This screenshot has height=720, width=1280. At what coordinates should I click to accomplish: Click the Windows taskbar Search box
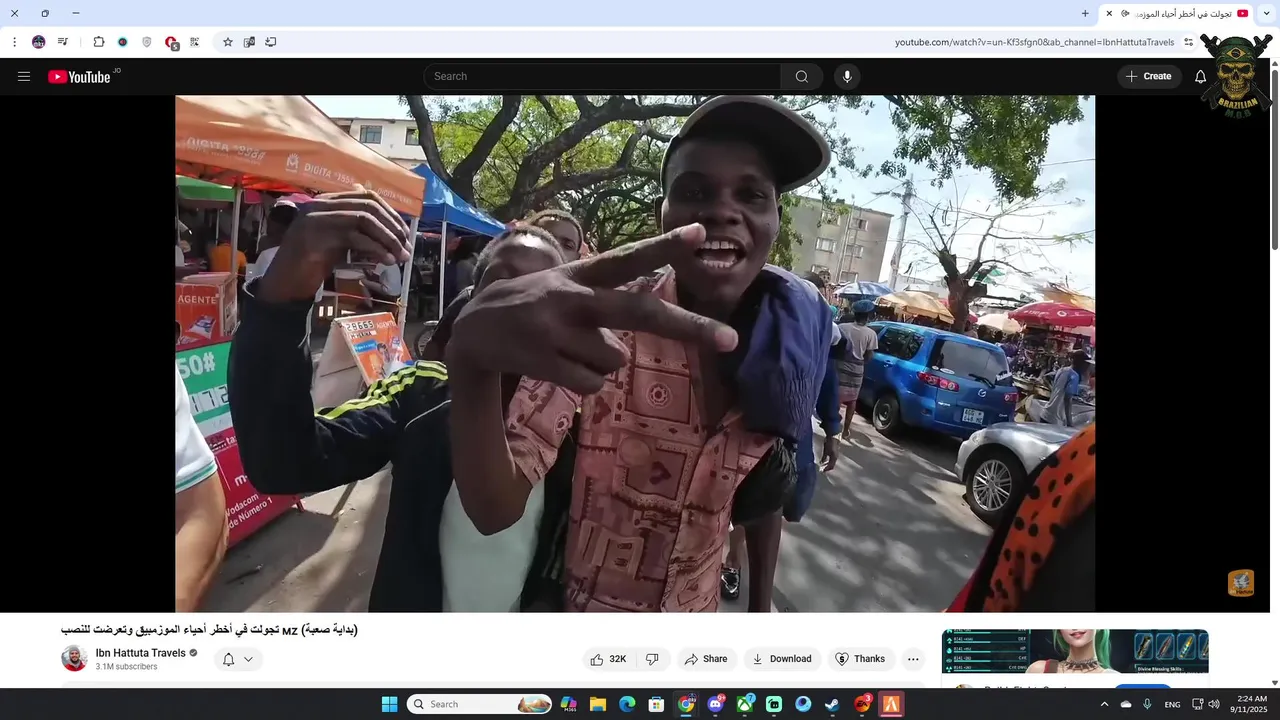(480, 704)
